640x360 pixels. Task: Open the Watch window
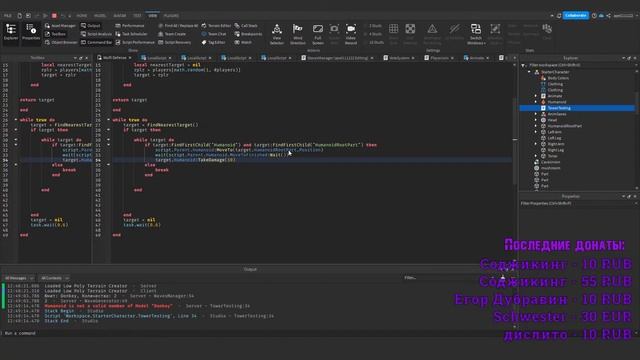(x=243, y=42)
